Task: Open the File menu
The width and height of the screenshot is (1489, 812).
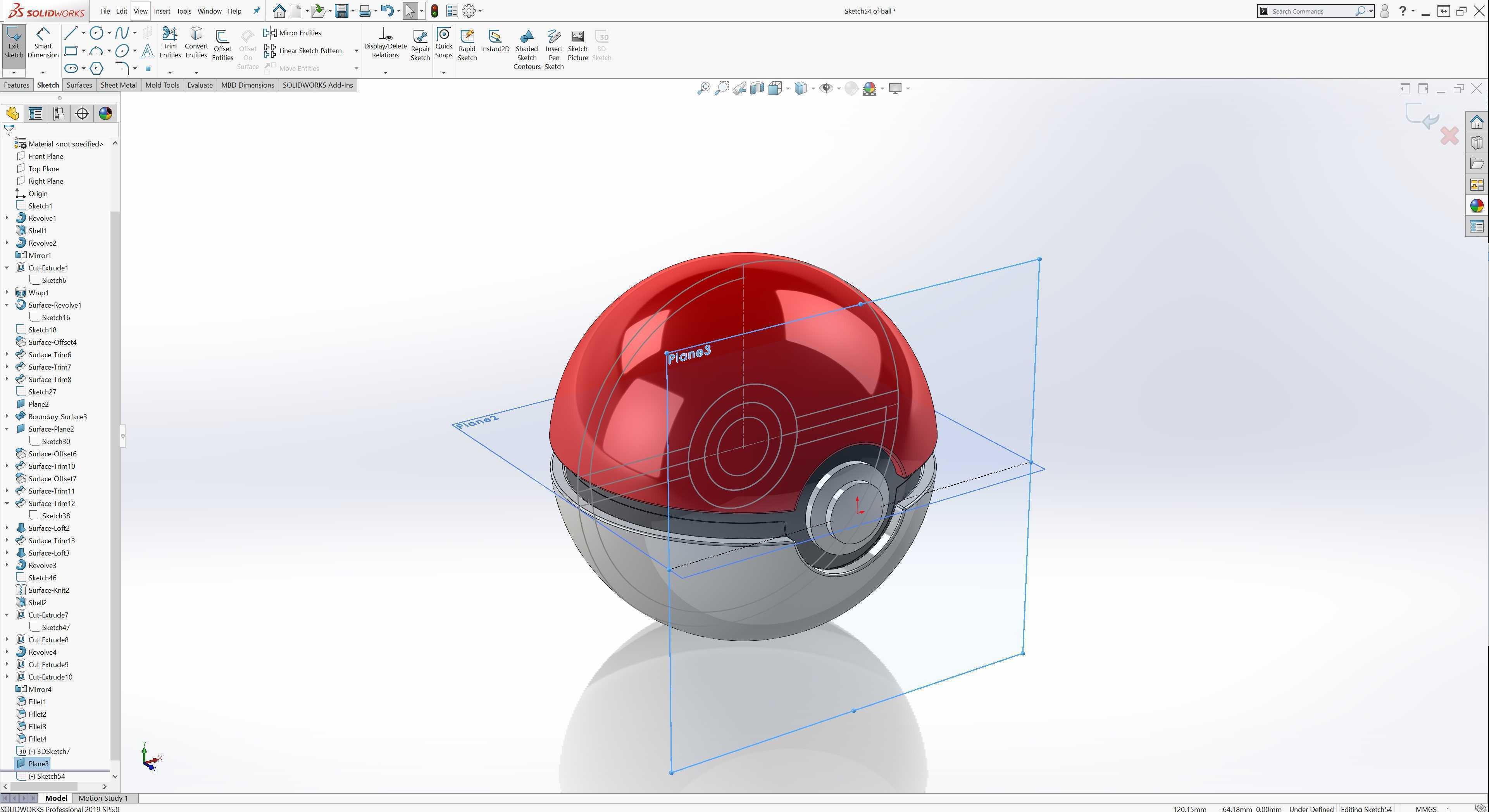Action: point(105,11)
